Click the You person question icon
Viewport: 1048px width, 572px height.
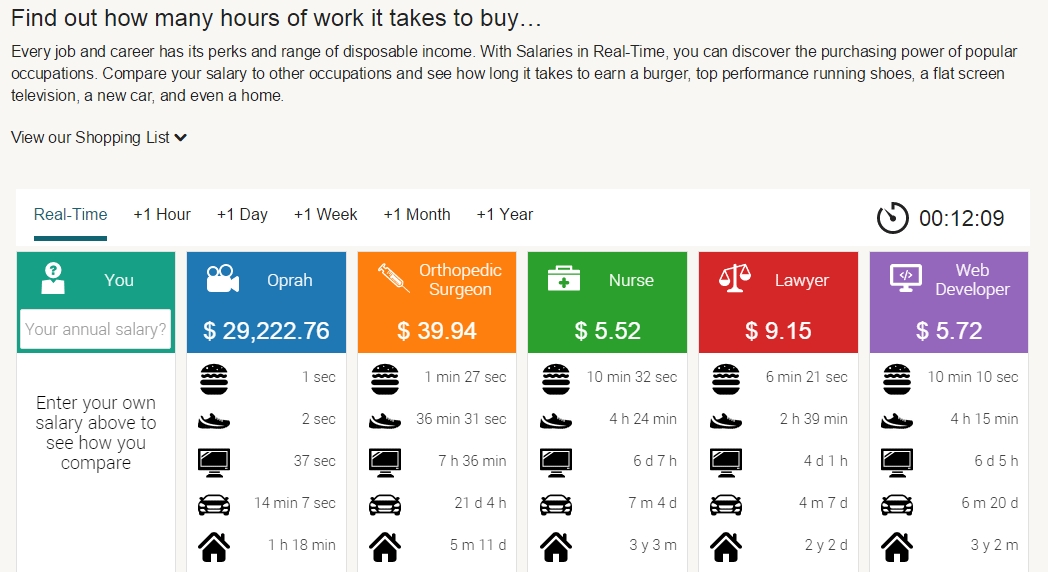tap(53, 279)
